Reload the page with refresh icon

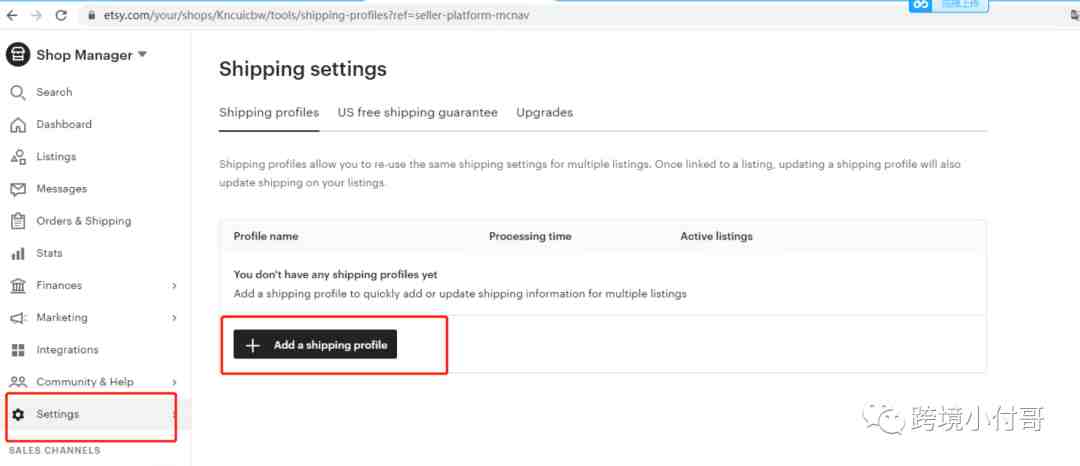pos(61,15)
